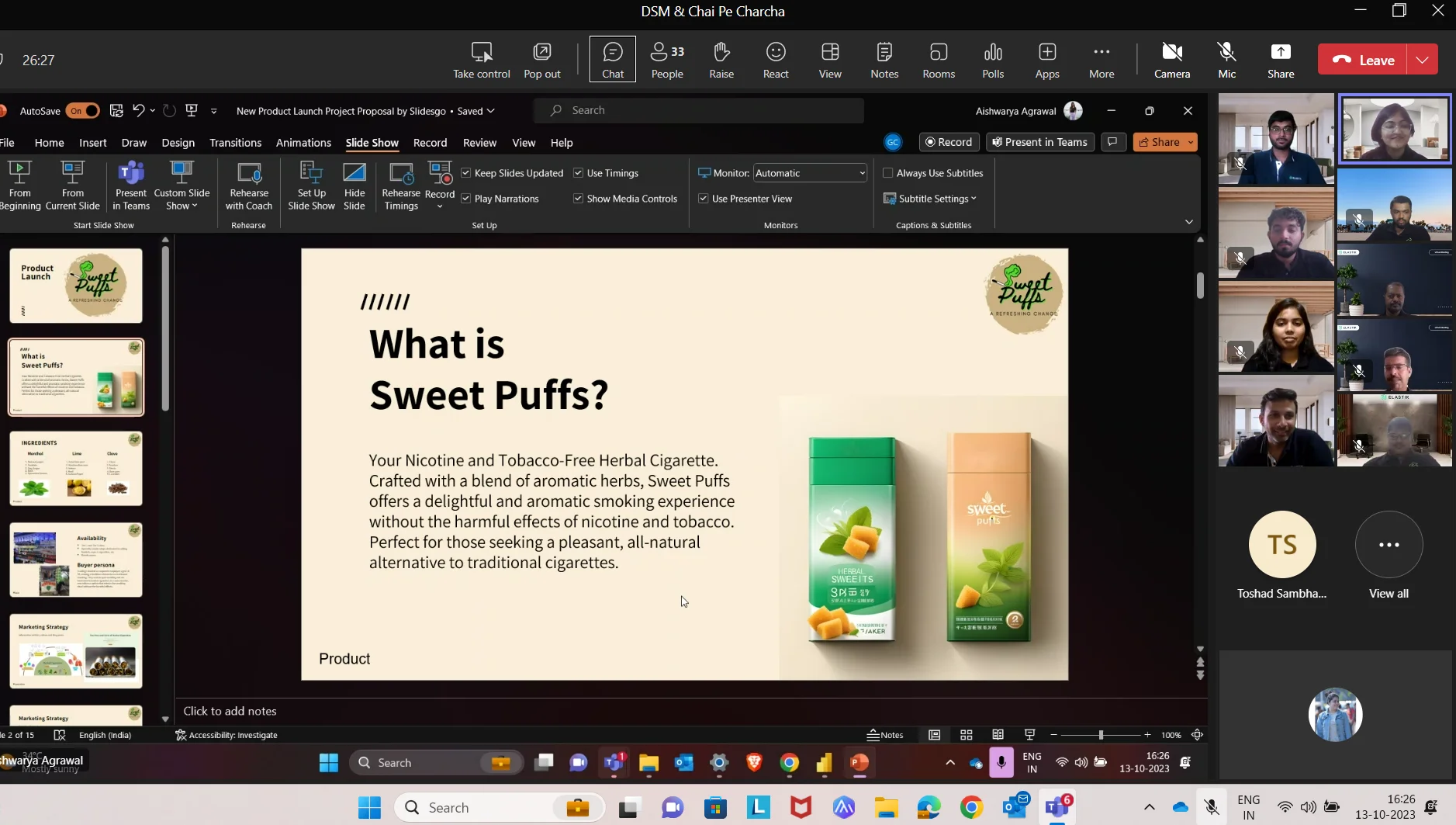Image resolution: width=1456 pixels, height=825 pixels.
Task: Toggle AutoSave switch in PowerPoint
Action: tap(82, 111)
